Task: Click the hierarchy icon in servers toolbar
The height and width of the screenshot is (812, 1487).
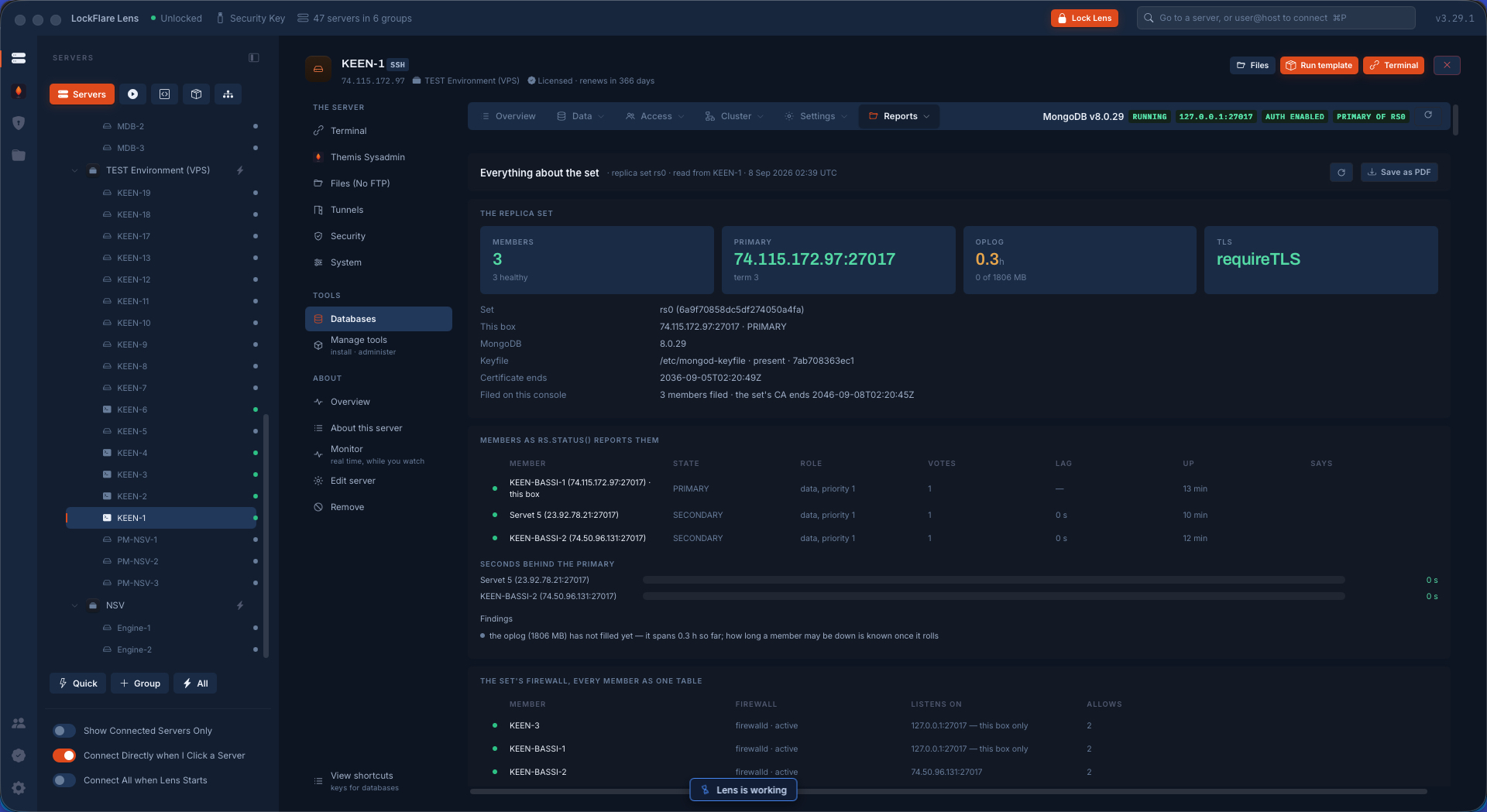Action: (x=228, y=94)
